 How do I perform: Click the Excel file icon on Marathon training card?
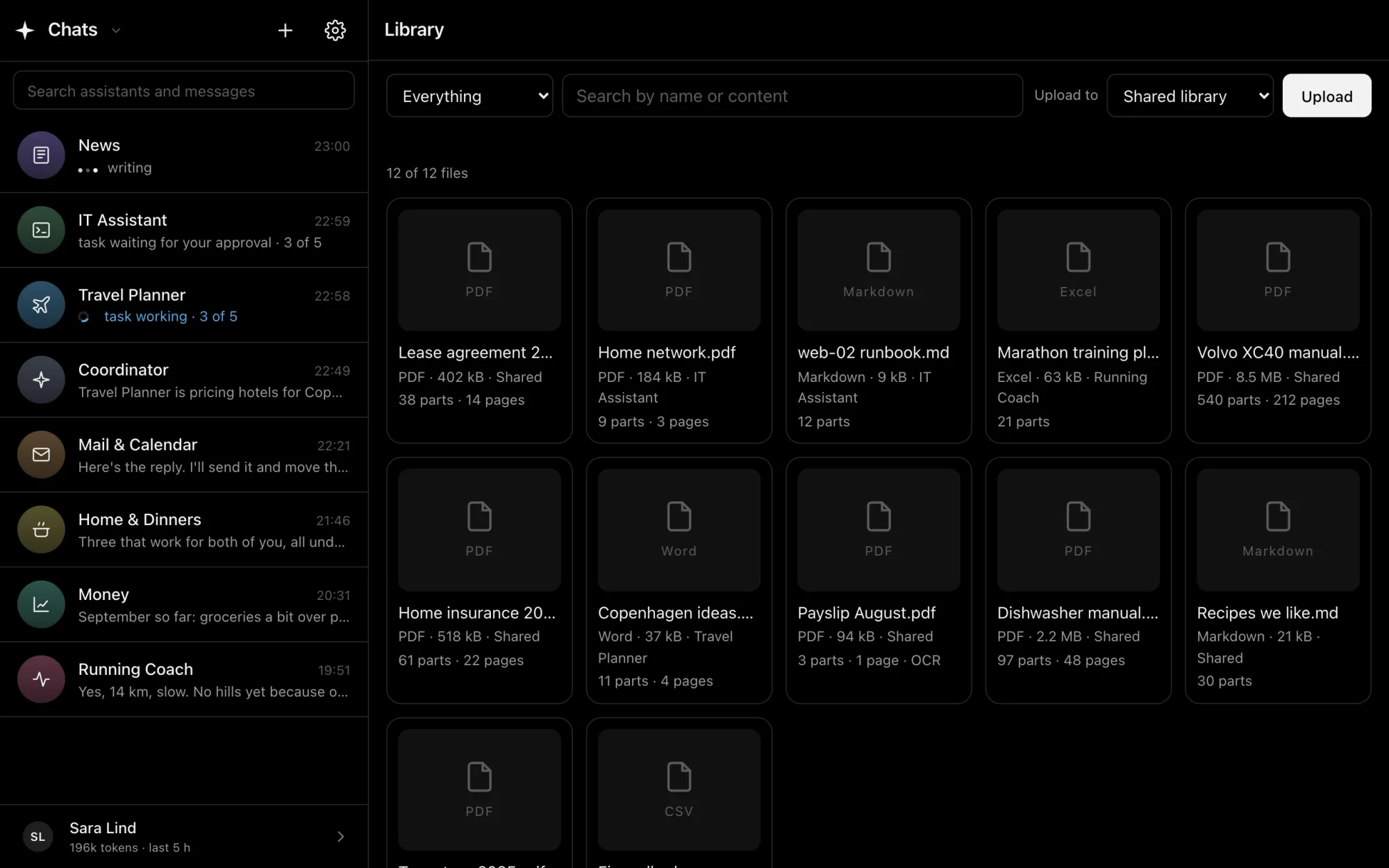tap(1078, 257)
